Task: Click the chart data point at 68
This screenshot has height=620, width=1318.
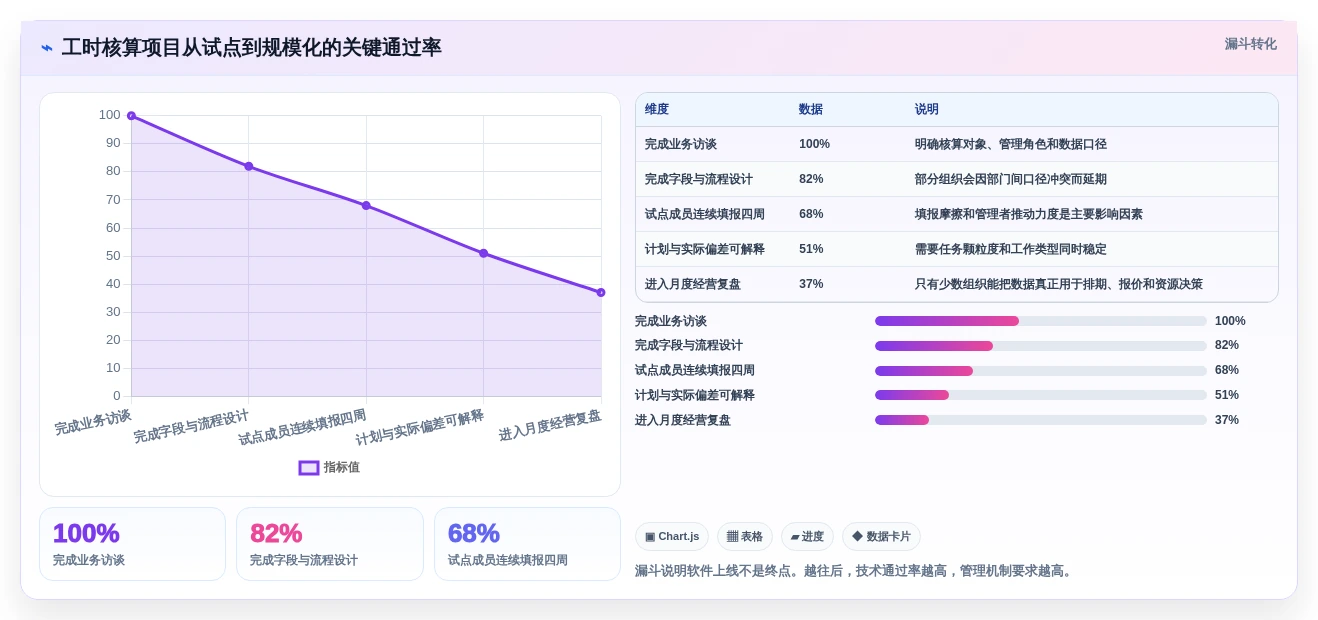Action: (x=366, y=205)
